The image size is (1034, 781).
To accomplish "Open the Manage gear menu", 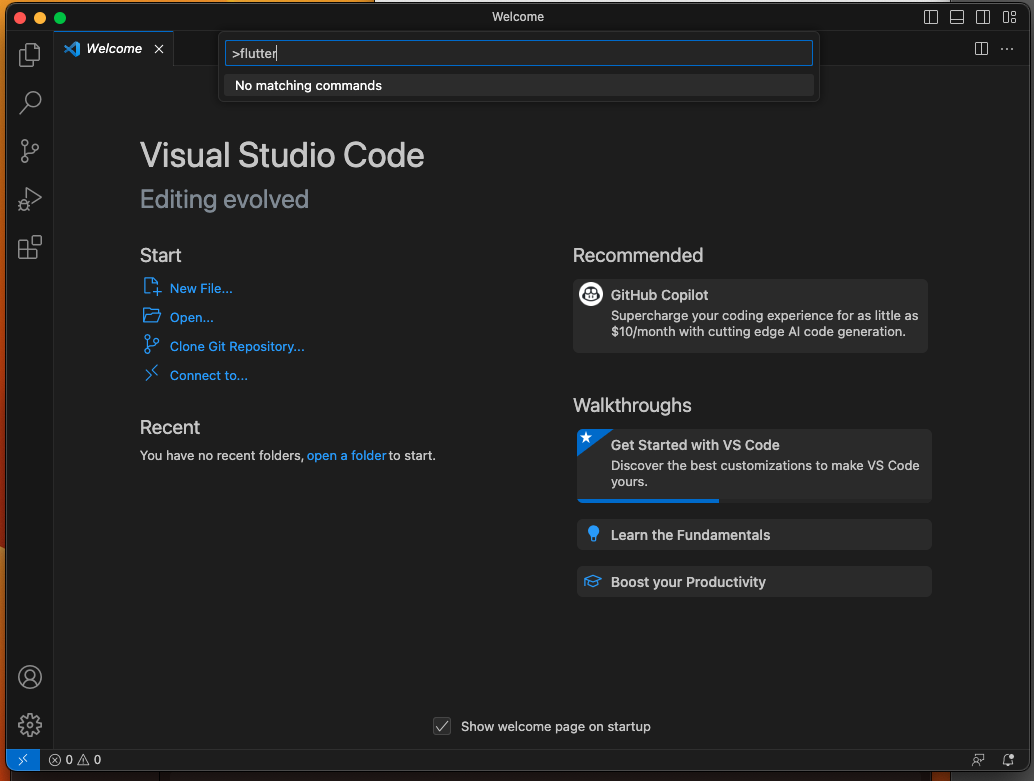I will pos(30,725).
